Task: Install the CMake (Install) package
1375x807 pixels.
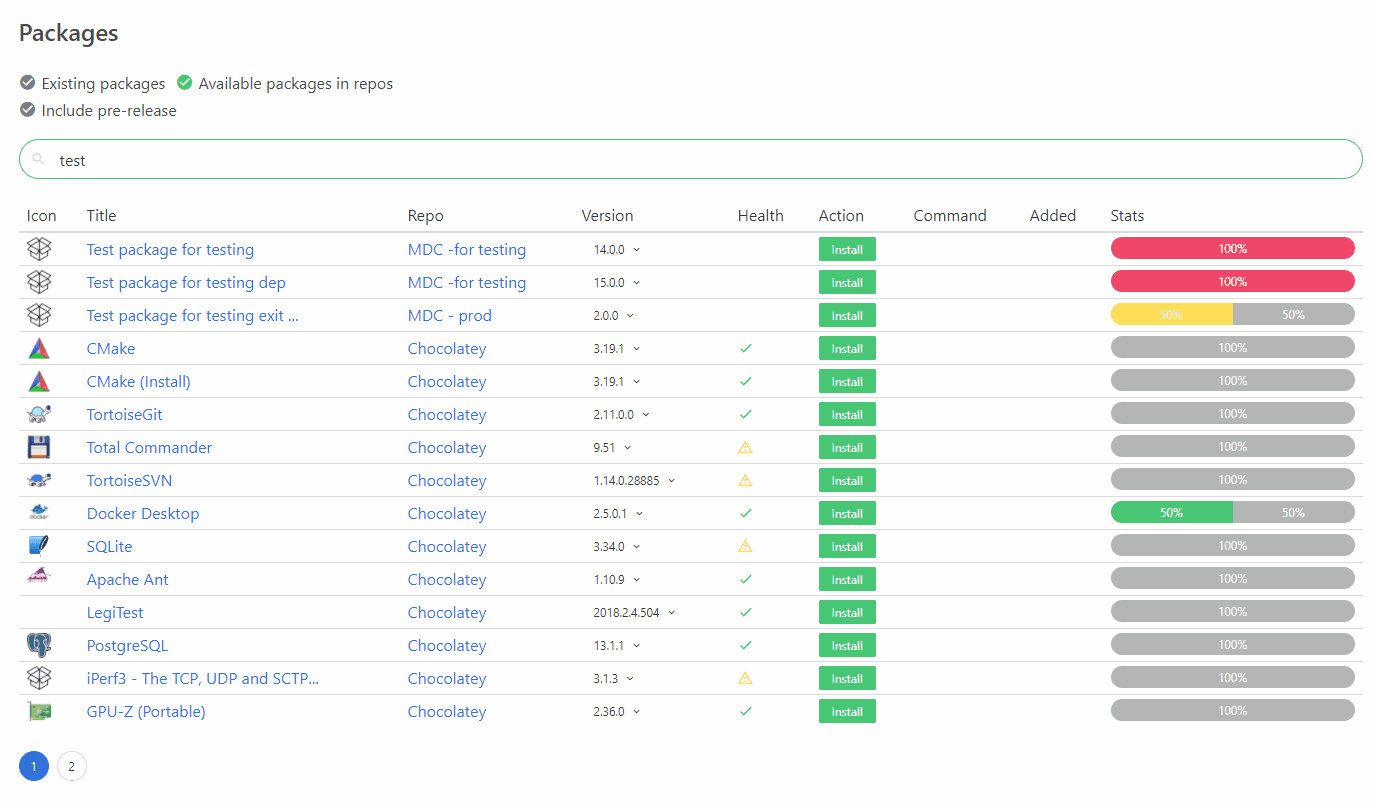Action: pos(847,381)
